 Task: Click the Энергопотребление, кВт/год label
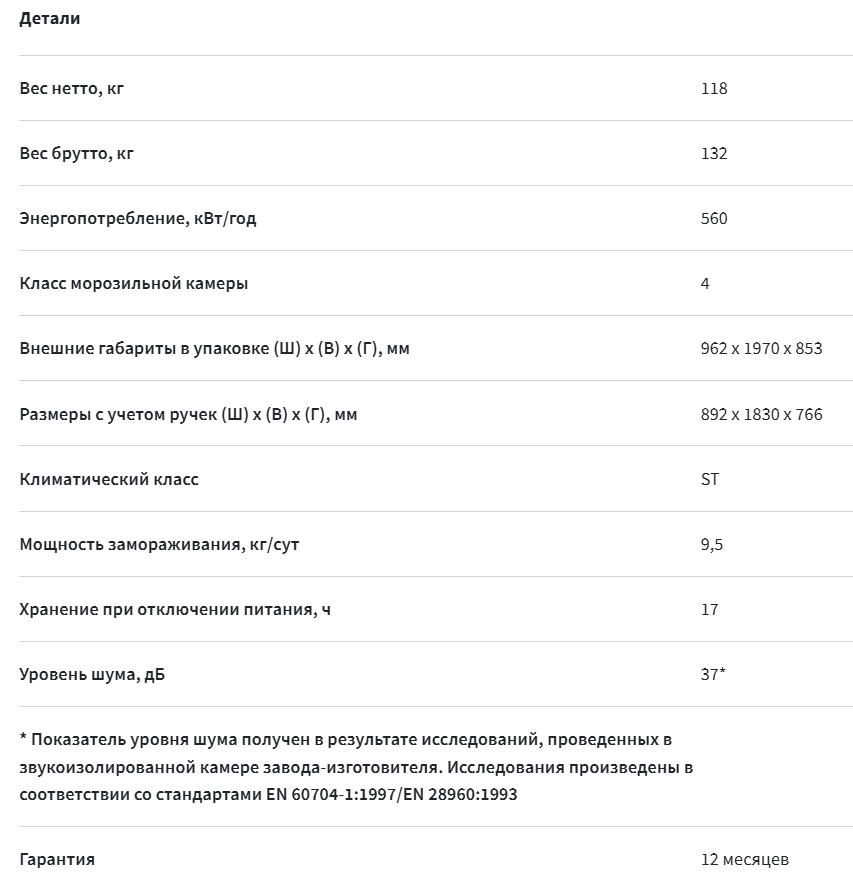click(137, 218)
